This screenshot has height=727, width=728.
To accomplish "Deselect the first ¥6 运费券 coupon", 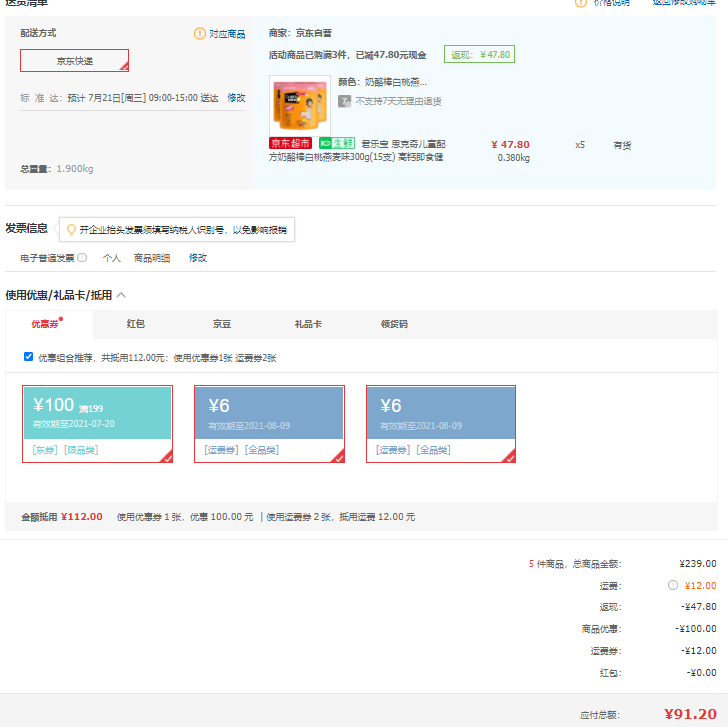I will (x=269, y=424).
